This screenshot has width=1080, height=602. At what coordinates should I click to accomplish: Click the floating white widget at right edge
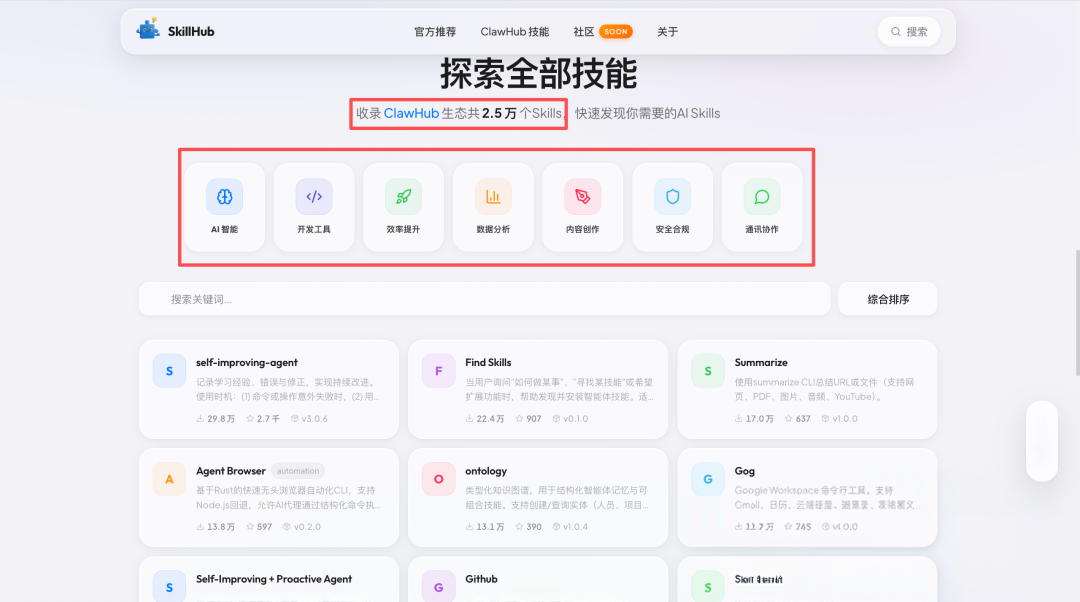click(1041, 441)
